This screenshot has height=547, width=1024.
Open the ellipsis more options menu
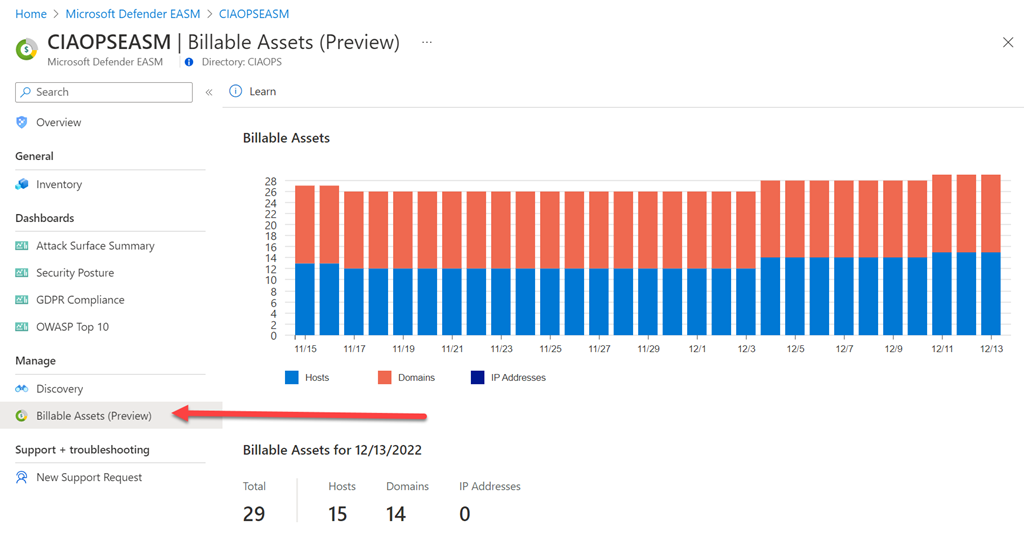pos(427,43)
